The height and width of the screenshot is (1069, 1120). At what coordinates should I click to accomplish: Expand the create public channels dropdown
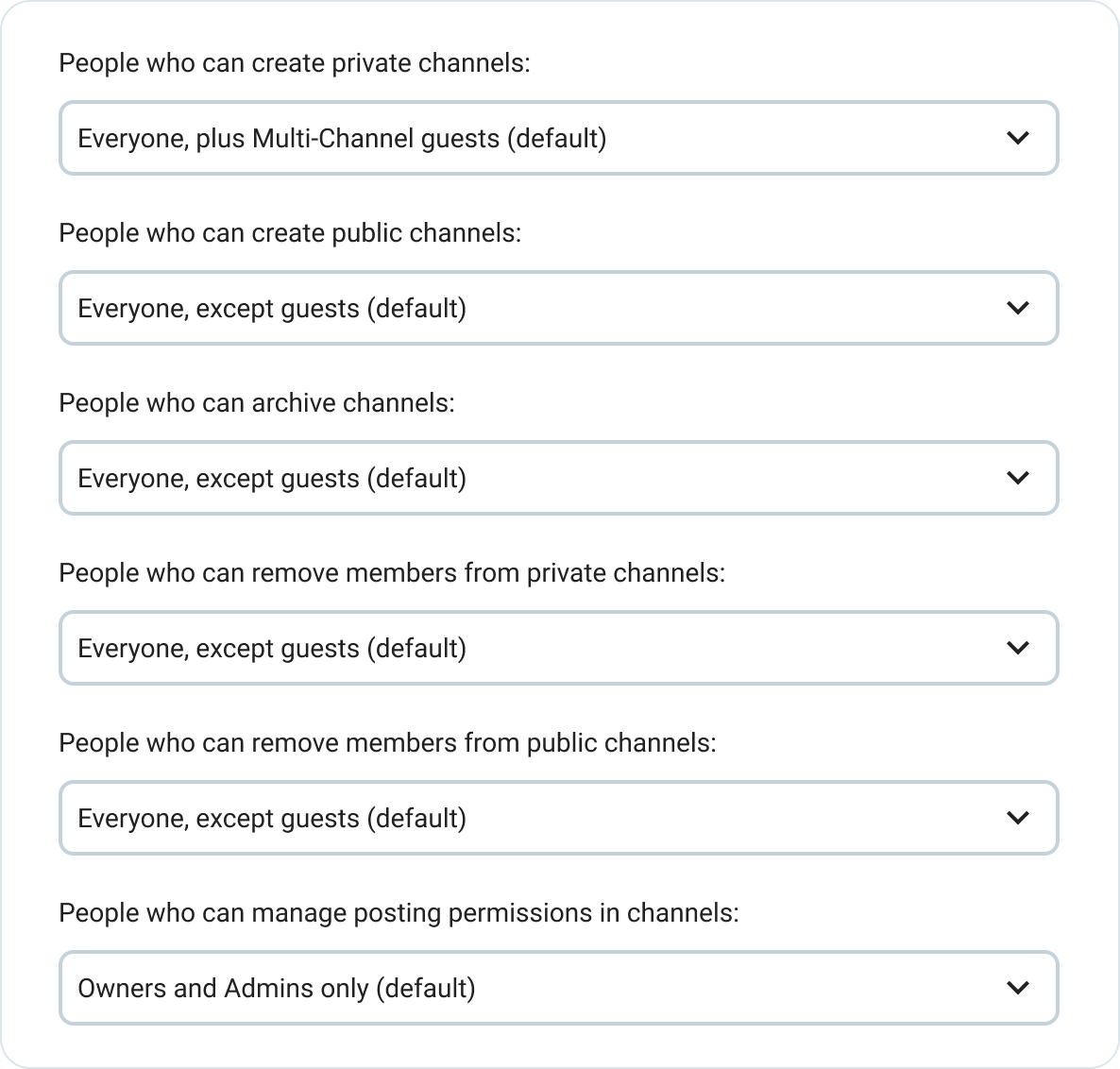[557, 308]
